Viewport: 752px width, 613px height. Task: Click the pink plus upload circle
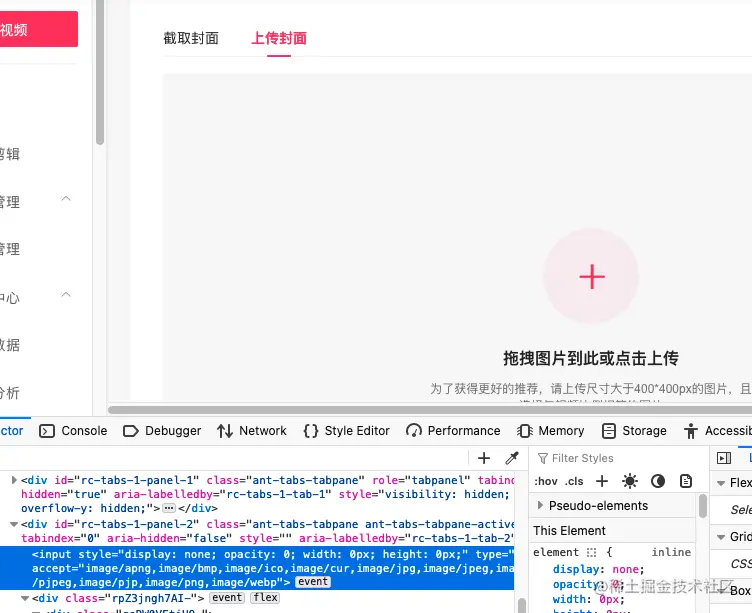[591, 277]
